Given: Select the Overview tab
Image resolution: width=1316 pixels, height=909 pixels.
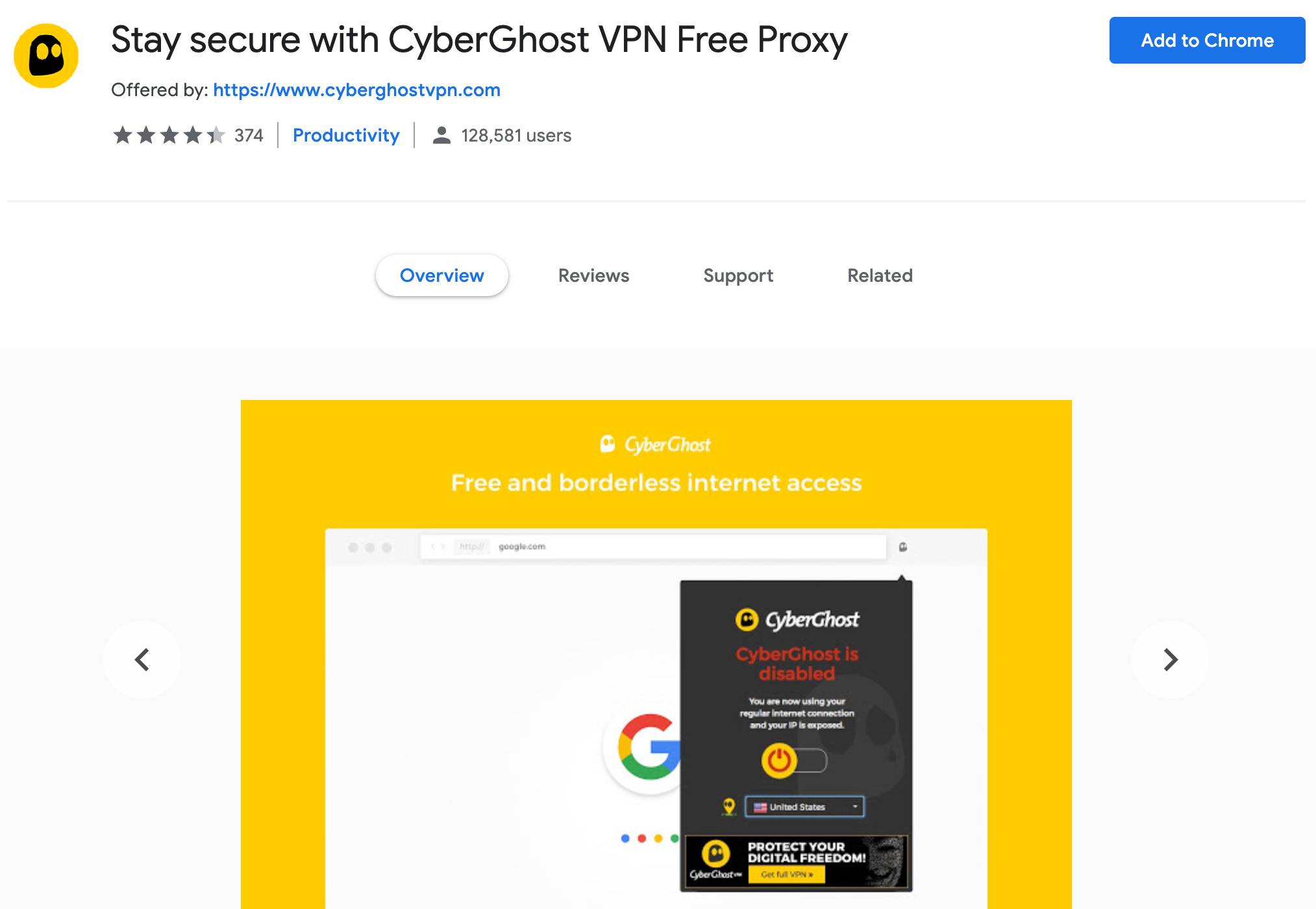Looking at the screenshot, I should (441, 274).
